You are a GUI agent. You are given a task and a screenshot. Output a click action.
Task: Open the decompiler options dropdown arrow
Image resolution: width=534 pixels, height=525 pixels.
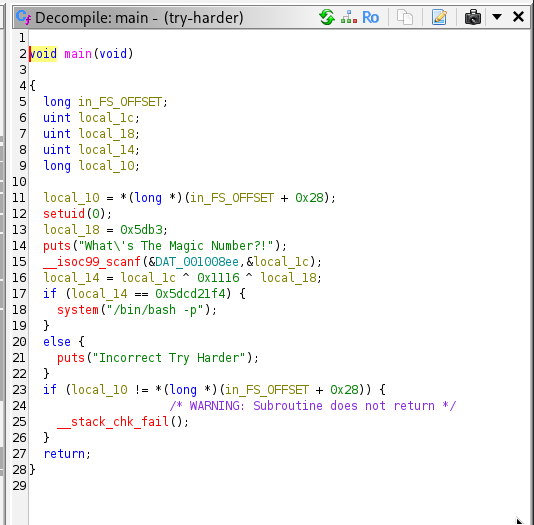(497, 16)
